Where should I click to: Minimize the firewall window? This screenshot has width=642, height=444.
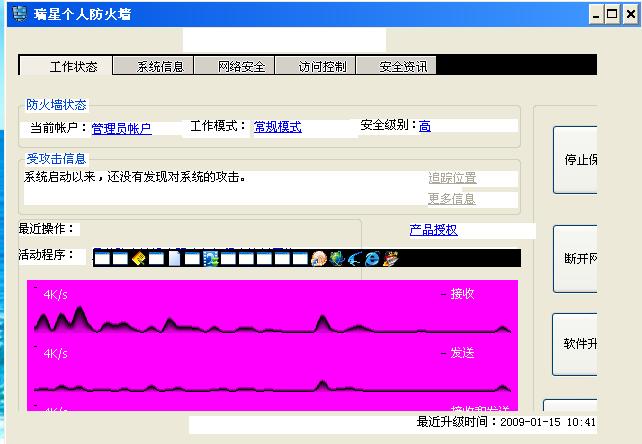pyautogui.click(x=596, y=15)
